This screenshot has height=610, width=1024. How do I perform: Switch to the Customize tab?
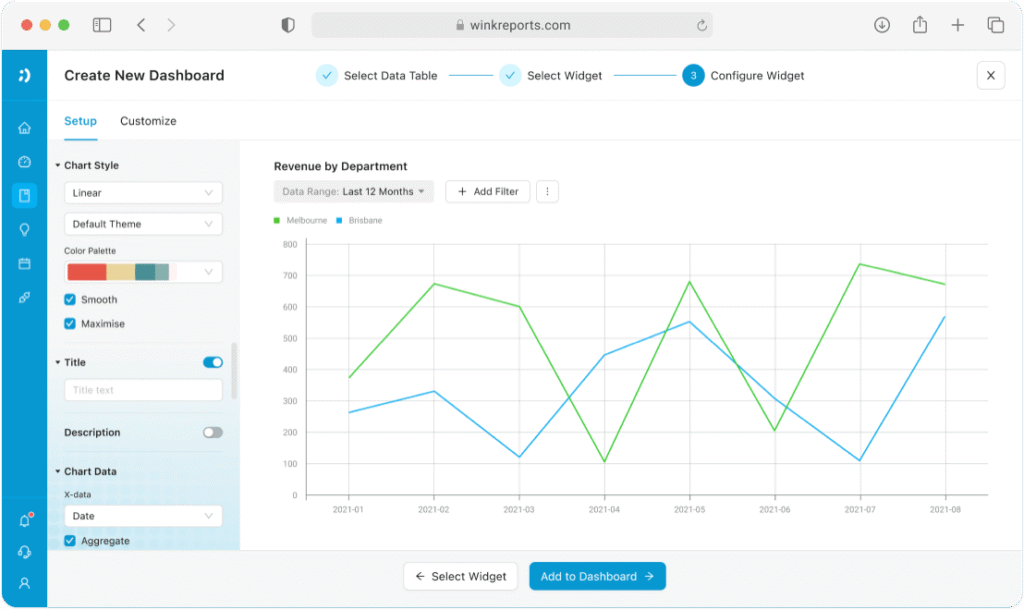pos(148,121)
